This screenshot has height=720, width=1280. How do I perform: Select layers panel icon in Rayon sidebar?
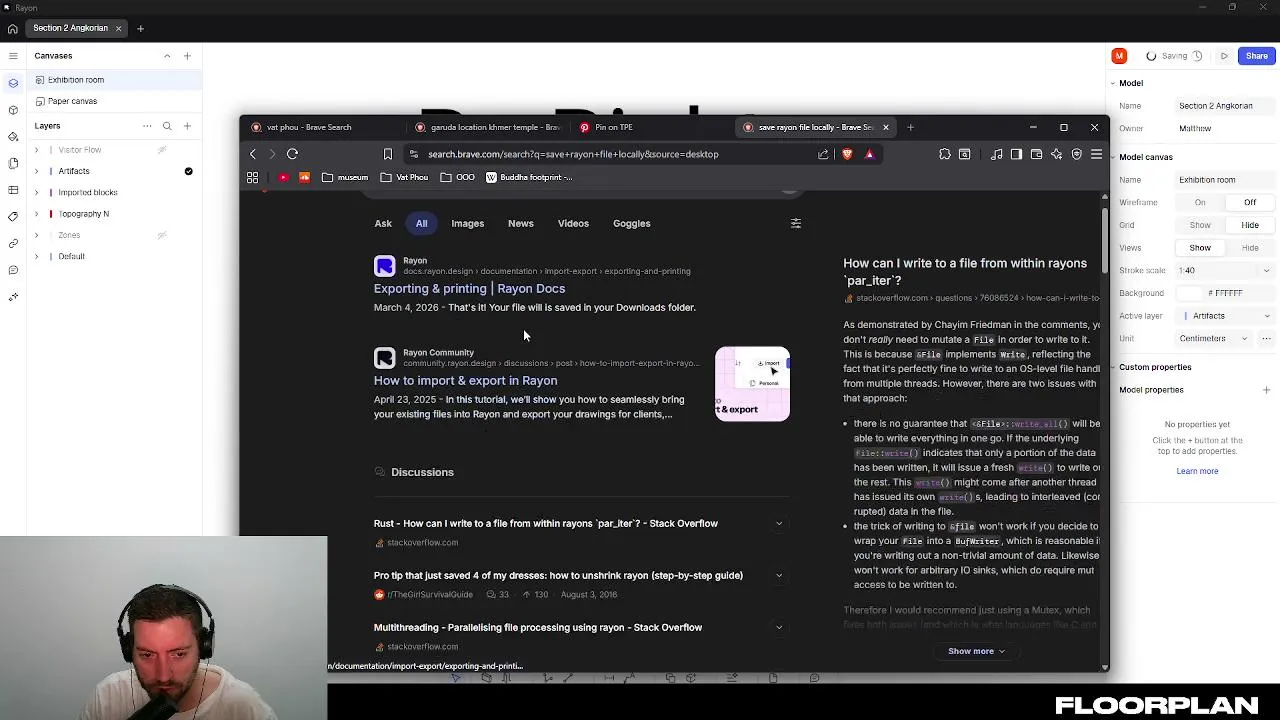click(13, 83)
